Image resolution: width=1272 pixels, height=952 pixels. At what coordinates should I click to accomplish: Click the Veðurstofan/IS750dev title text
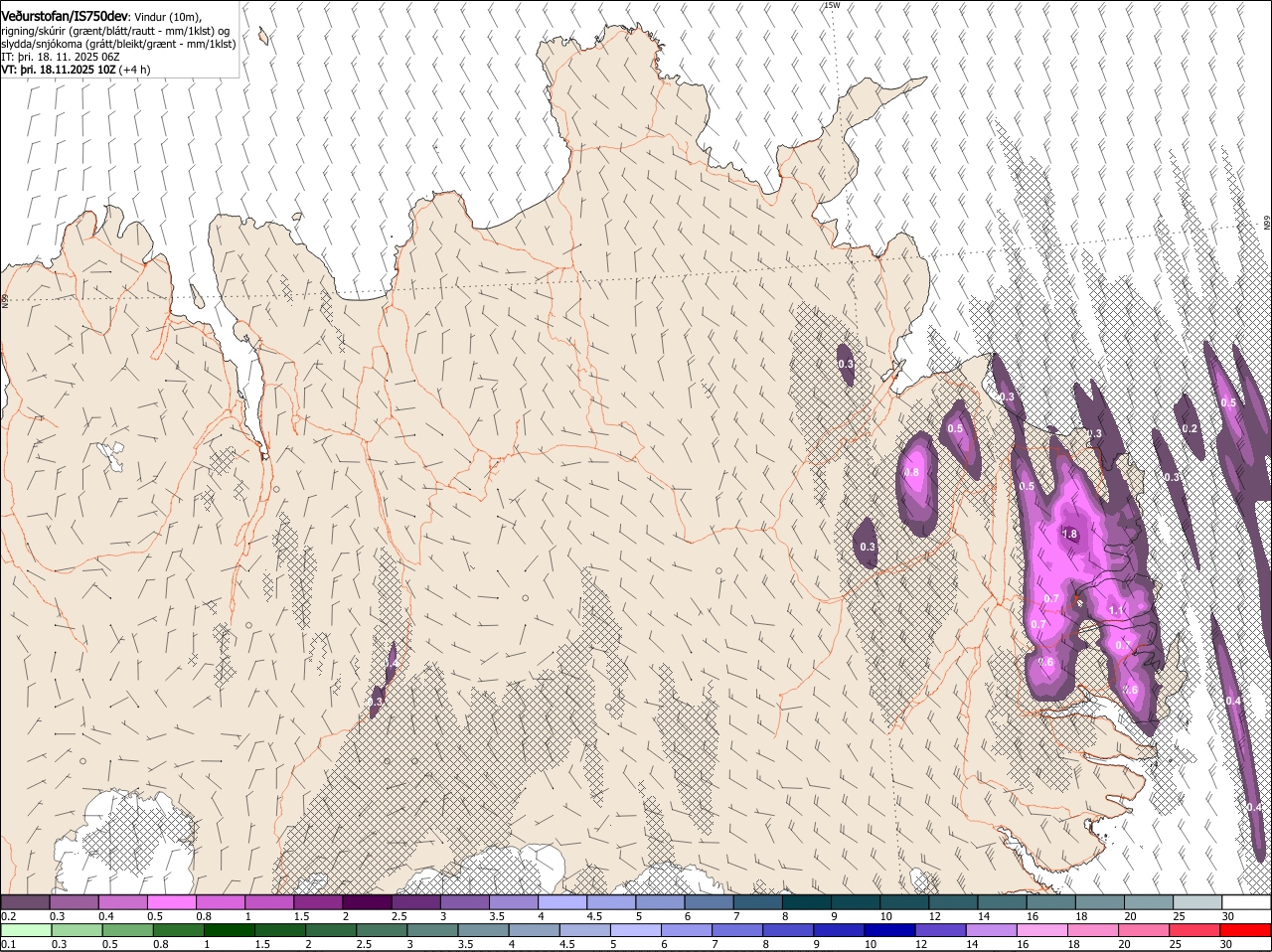pos(65,17)
